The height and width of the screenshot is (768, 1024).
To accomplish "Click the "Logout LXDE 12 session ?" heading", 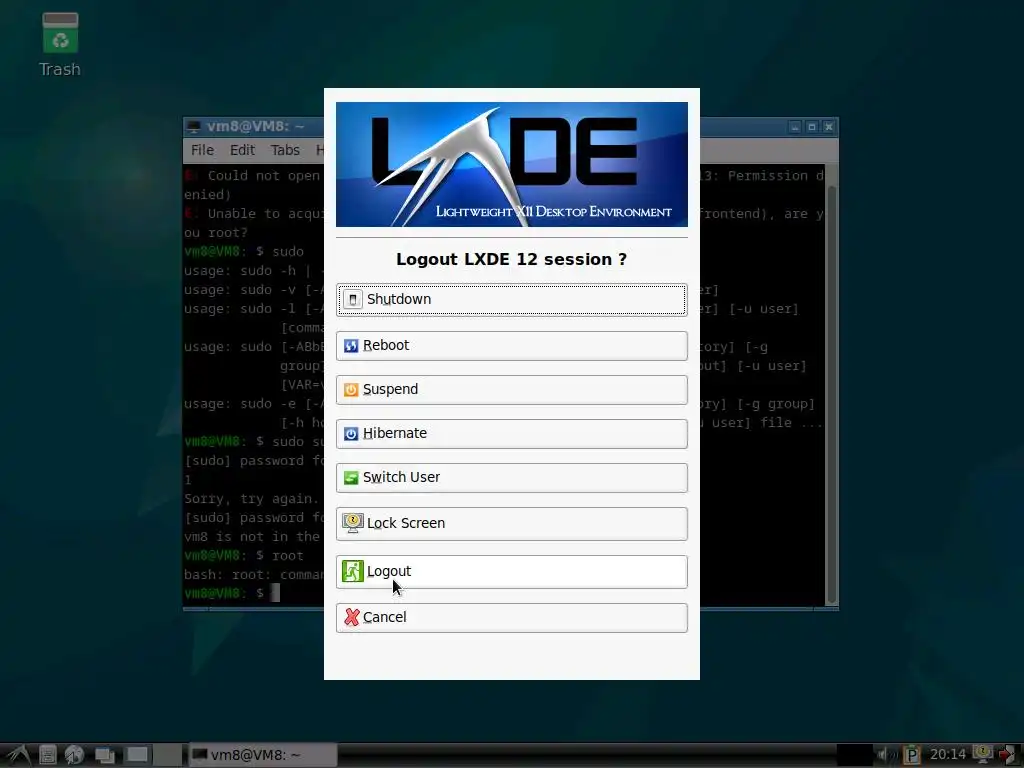I will (x=511, y=259).
